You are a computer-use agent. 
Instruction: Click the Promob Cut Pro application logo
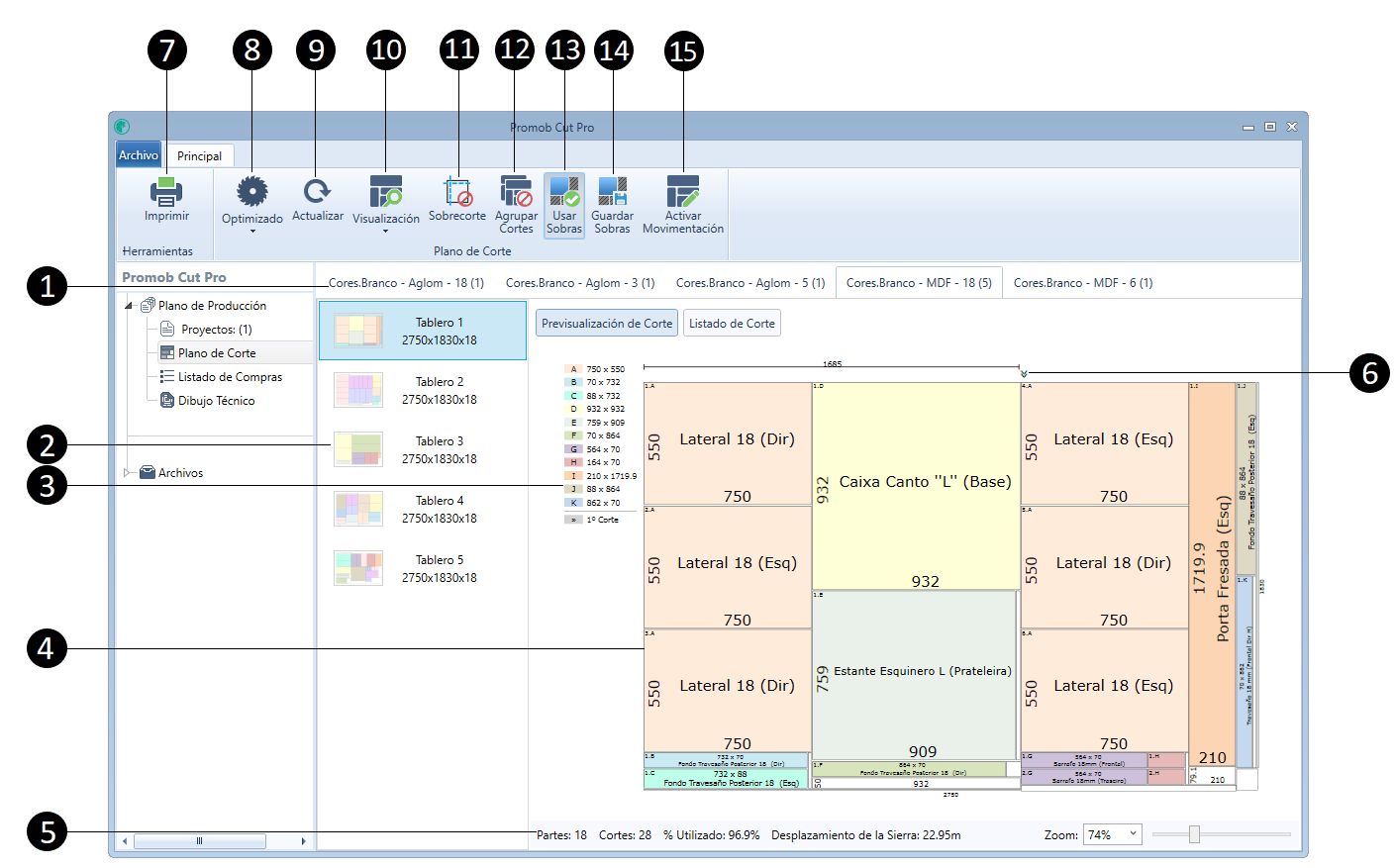[x=122, y=127]
